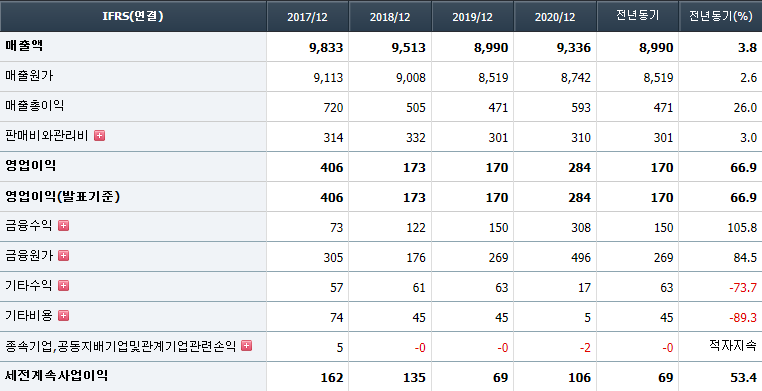This screenshot has height=391, width=762.
Task: Select the 매출액 row label
Action: tap(24, 46)
